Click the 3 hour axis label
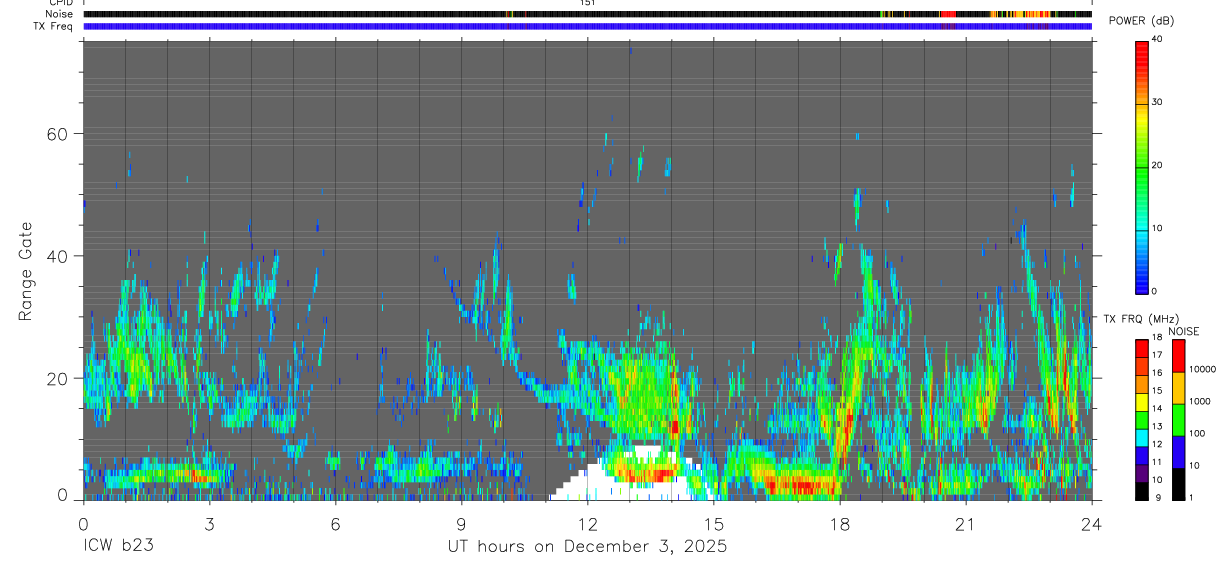Viewport: 1228px width, 567px height. coord(209,522)
